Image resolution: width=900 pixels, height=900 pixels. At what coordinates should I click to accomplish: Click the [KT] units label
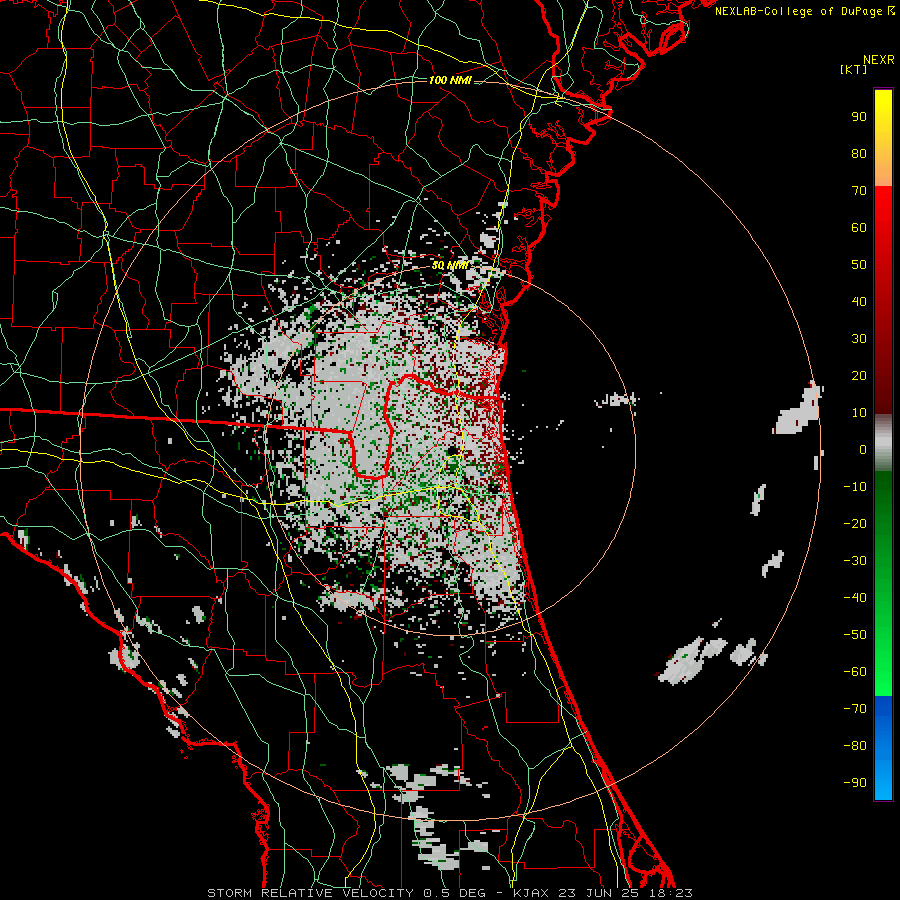tap(854, 69)
